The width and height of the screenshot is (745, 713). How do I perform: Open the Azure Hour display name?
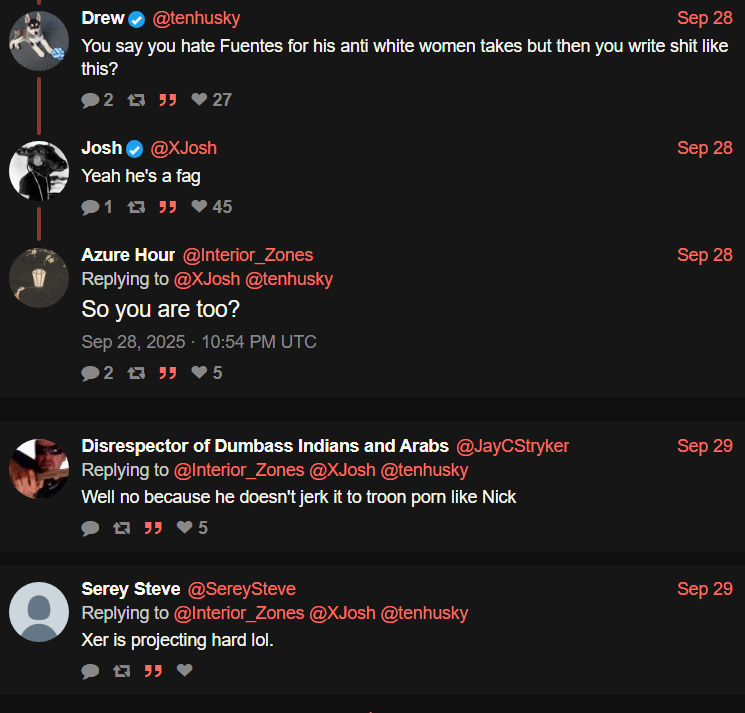tap(128, 255)
